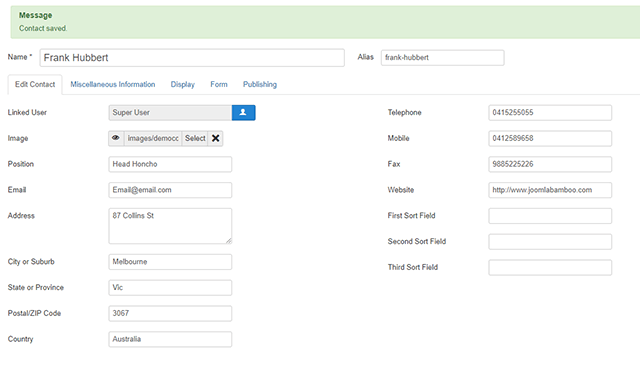Click the Linked User field showing Super User
Viewport: 640px width, 373px height.
click(170, 113)
